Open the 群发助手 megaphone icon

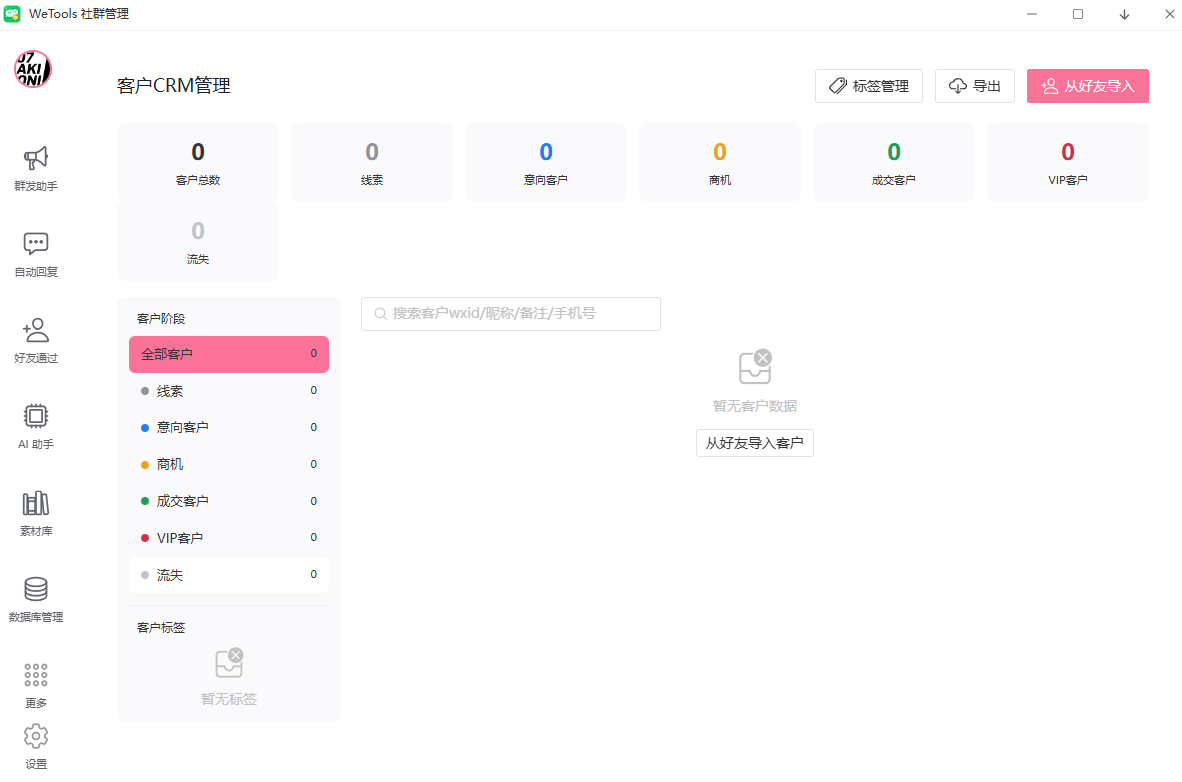pos(36,159)
